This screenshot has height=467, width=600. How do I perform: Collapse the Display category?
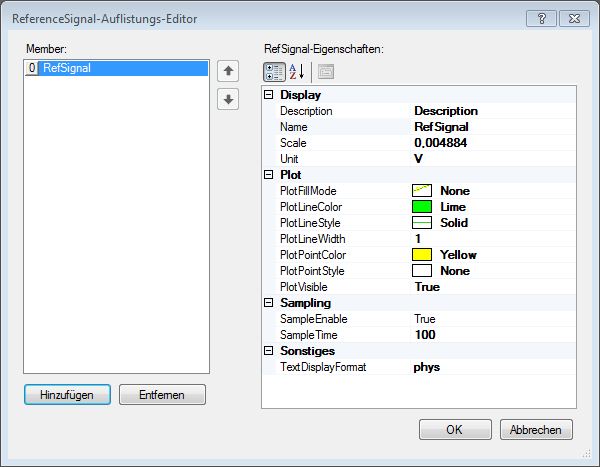click(x=269, y=95)
